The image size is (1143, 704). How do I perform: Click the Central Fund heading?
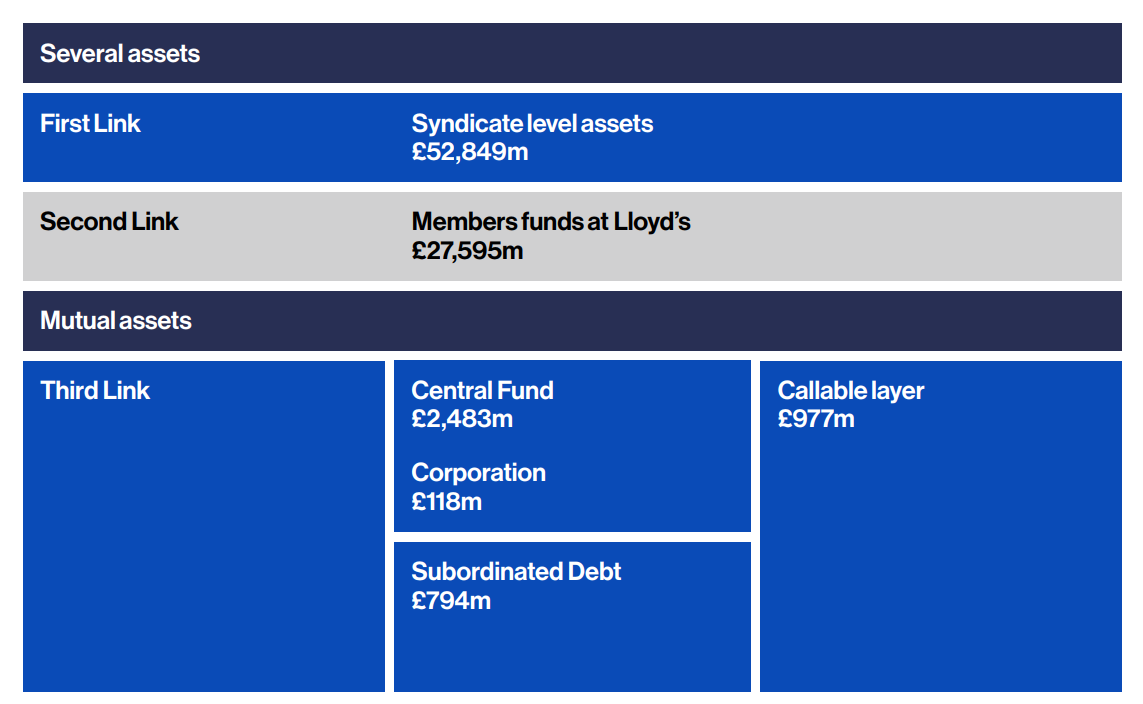tap(483, 391)
